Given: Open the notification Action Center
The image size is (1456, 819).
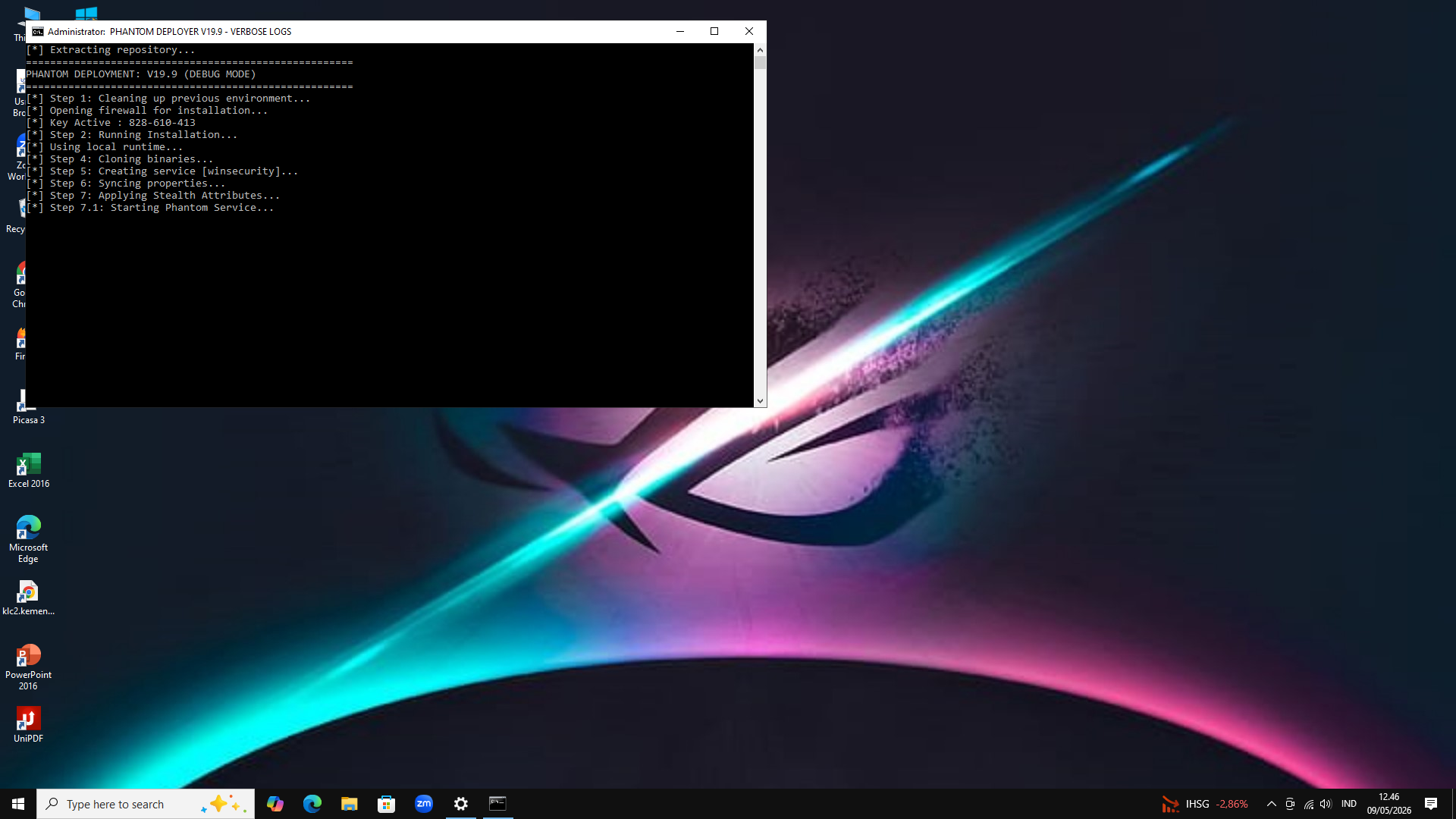Looking at the screenshot, I should [x=1431, y=804].
